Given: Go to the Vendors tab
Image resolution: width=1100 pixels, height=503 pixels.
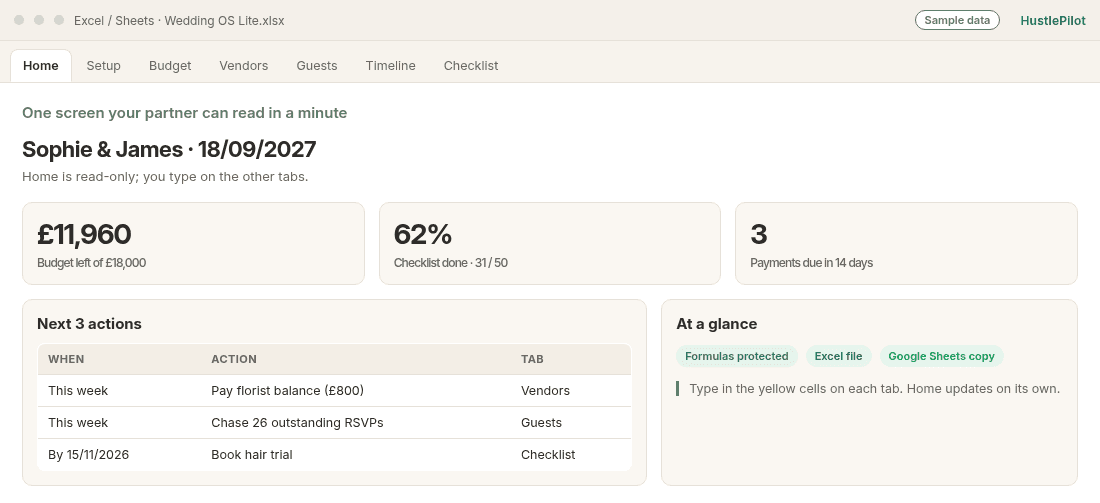Looking at the screenshot, I should coord(243,66).
